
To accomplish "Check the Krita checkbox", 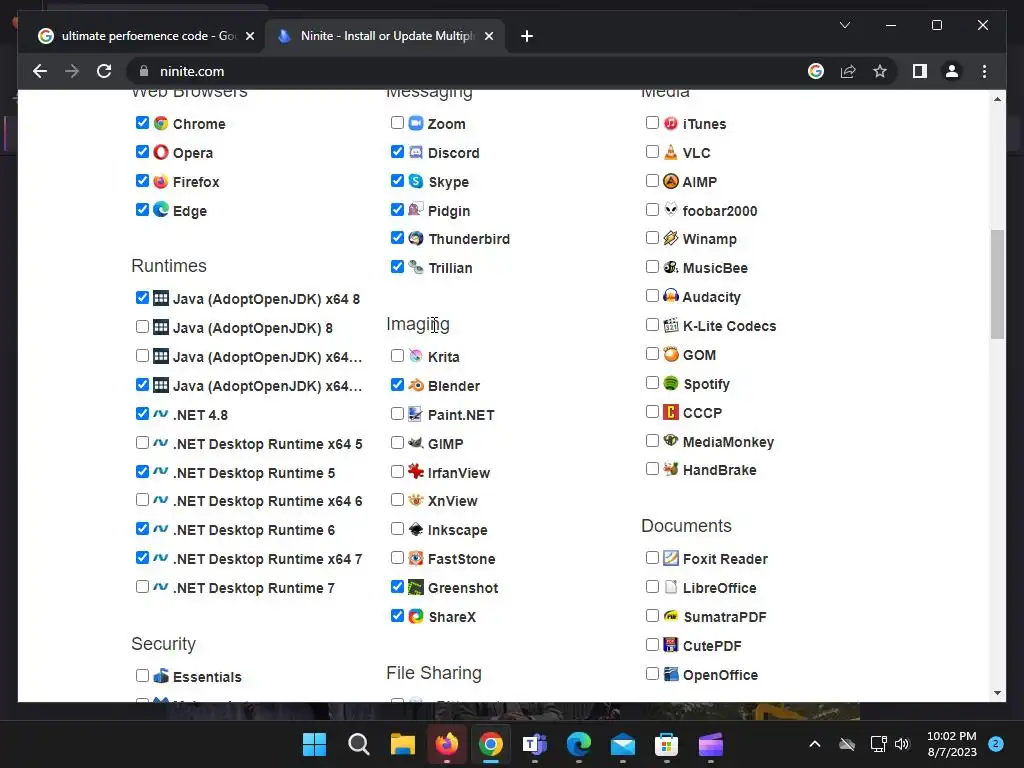I will (397, 355).
